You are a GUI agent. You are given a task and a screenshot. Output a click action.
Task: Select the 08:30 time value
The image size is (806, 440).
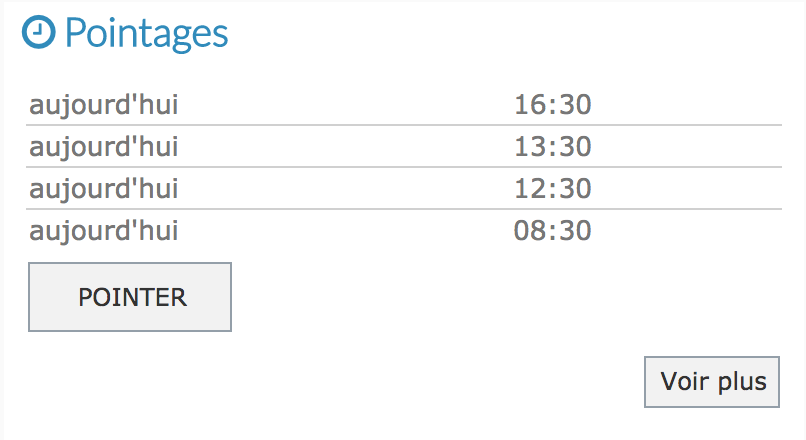point(553,230)
